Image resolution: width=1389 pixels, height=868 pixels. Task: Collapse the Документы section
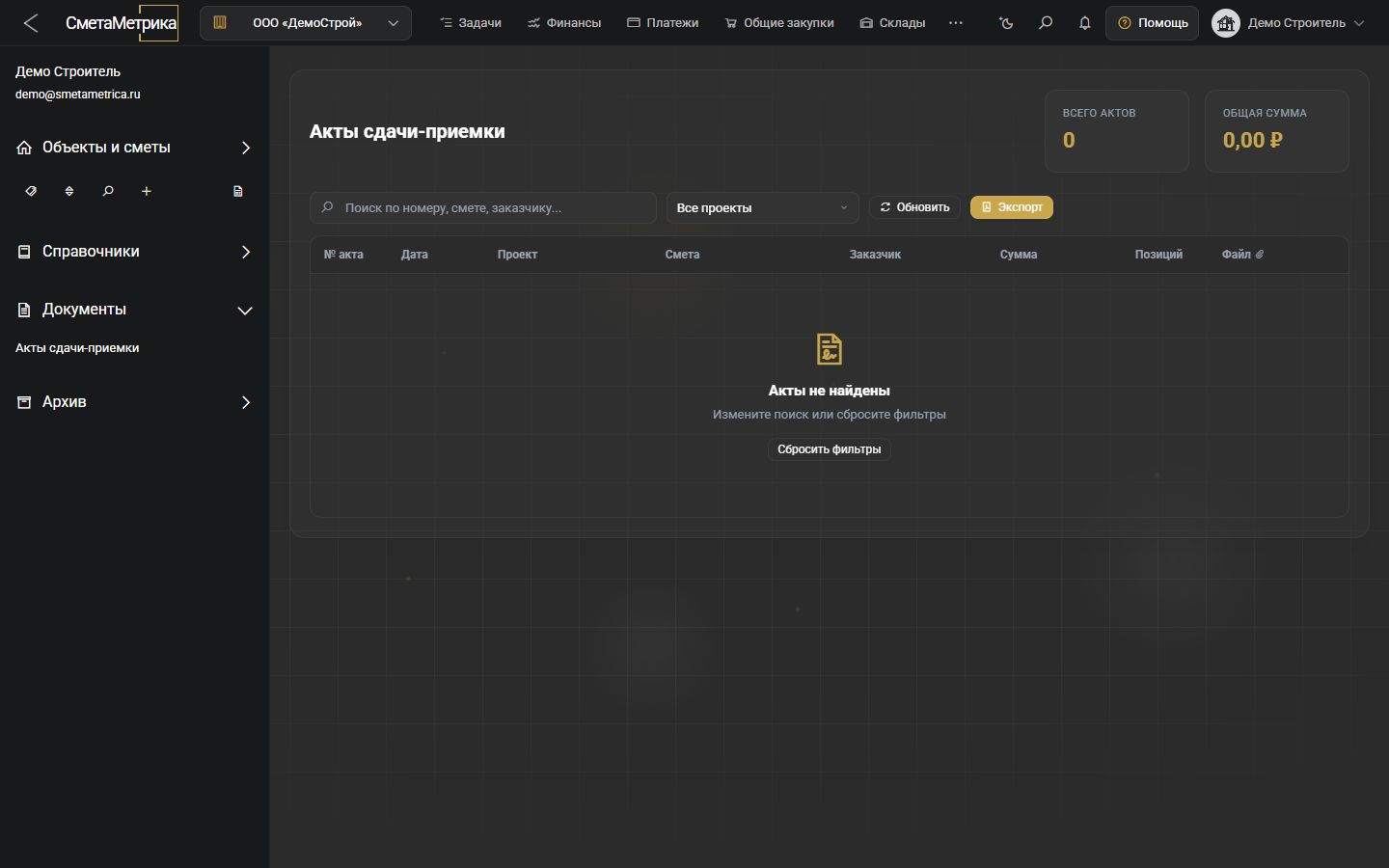click(x=135, y=310)
